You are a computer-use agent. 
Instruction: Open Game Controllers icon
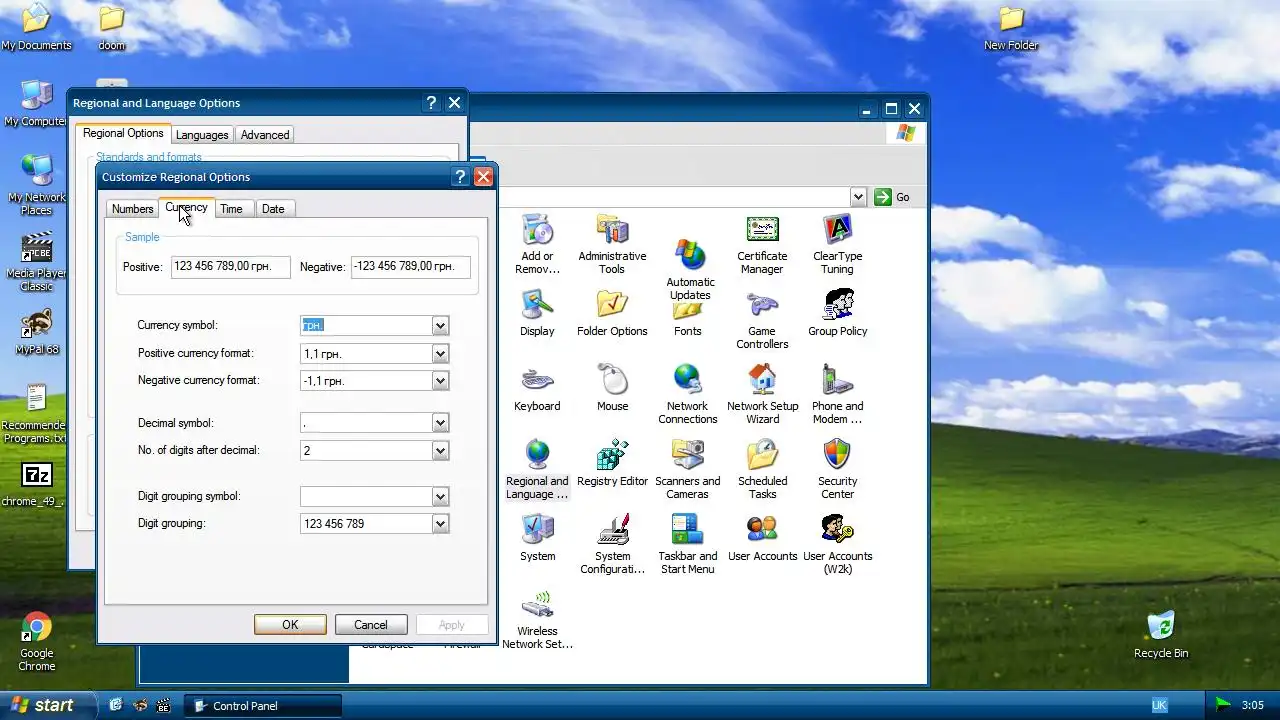(762, 320)
